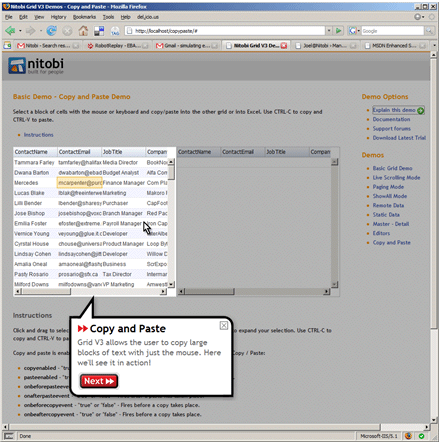
Task: Click the red Next button in tooltip
Action: point(99,381)
